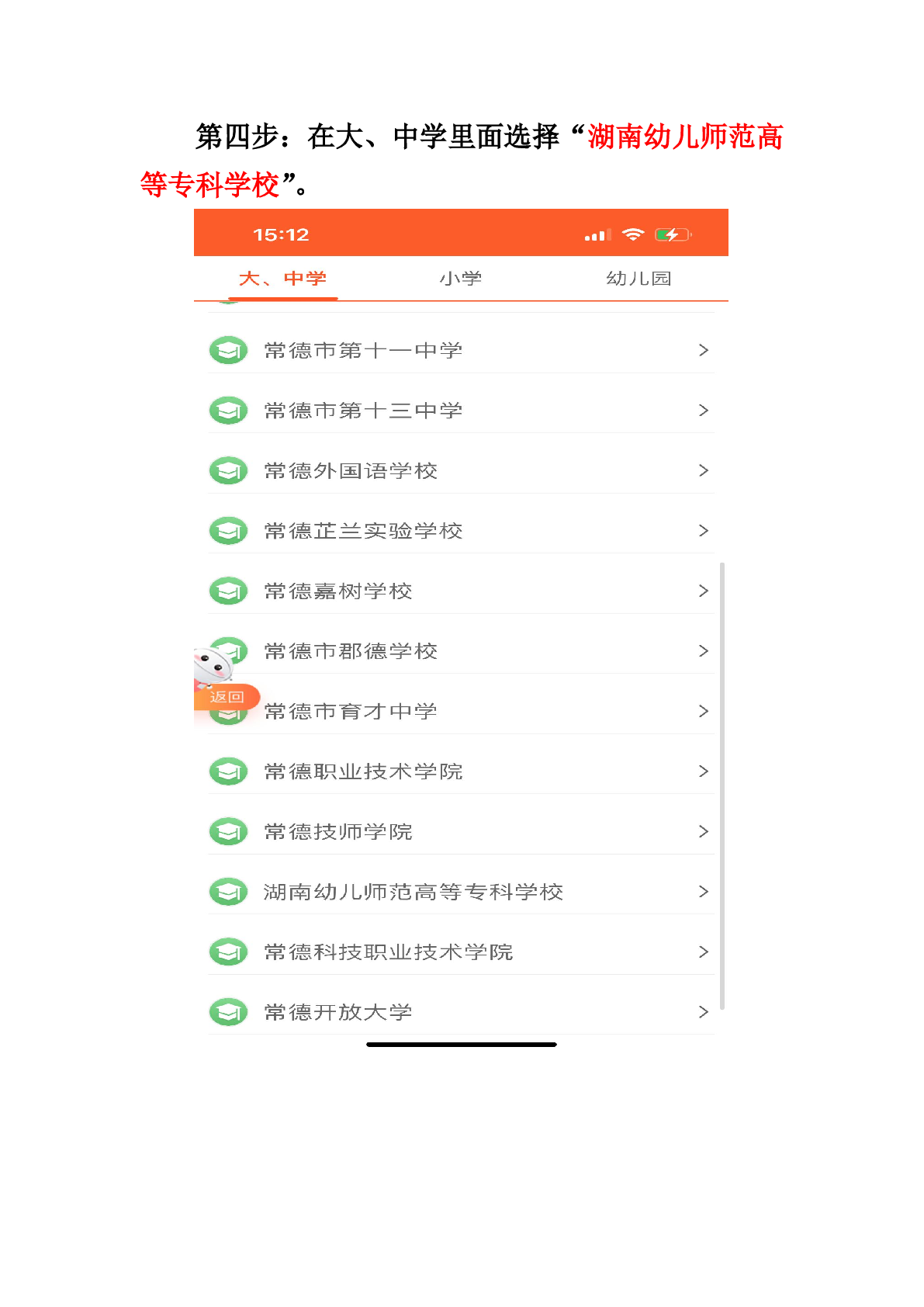Image resolution: width=924 pixels, height=1307 pixels.
Task: Click the school icon beside 常德开放大学
Action: (228, 1012)
